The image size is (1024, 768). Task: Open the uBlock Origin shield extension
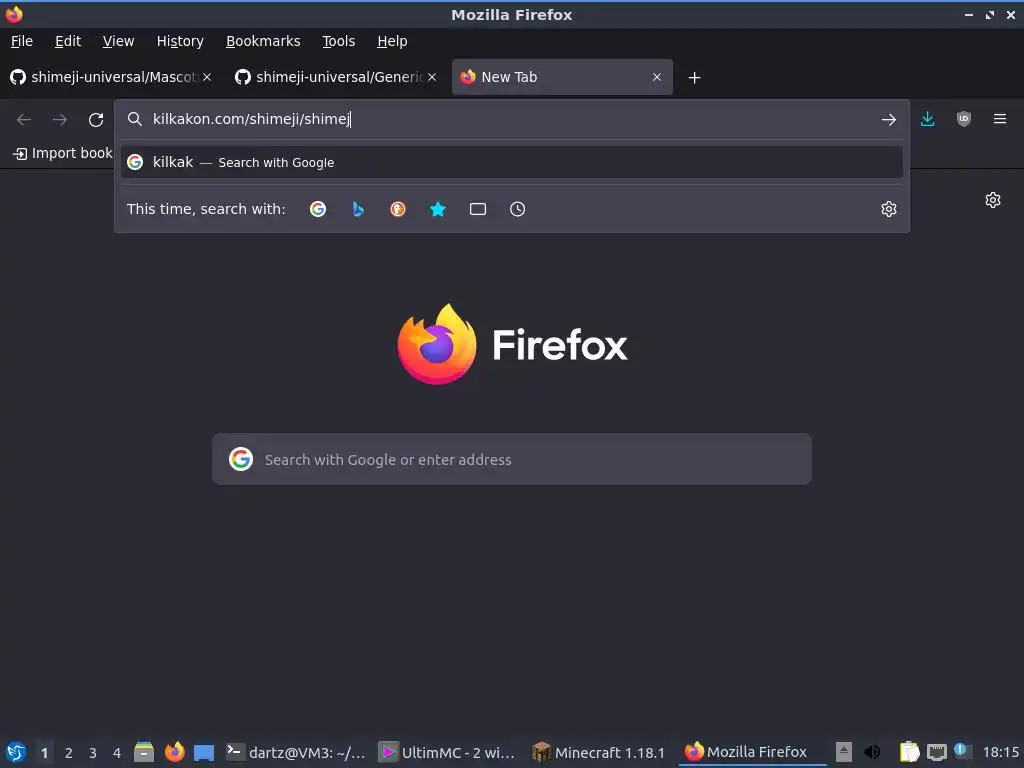pos(963,119)
